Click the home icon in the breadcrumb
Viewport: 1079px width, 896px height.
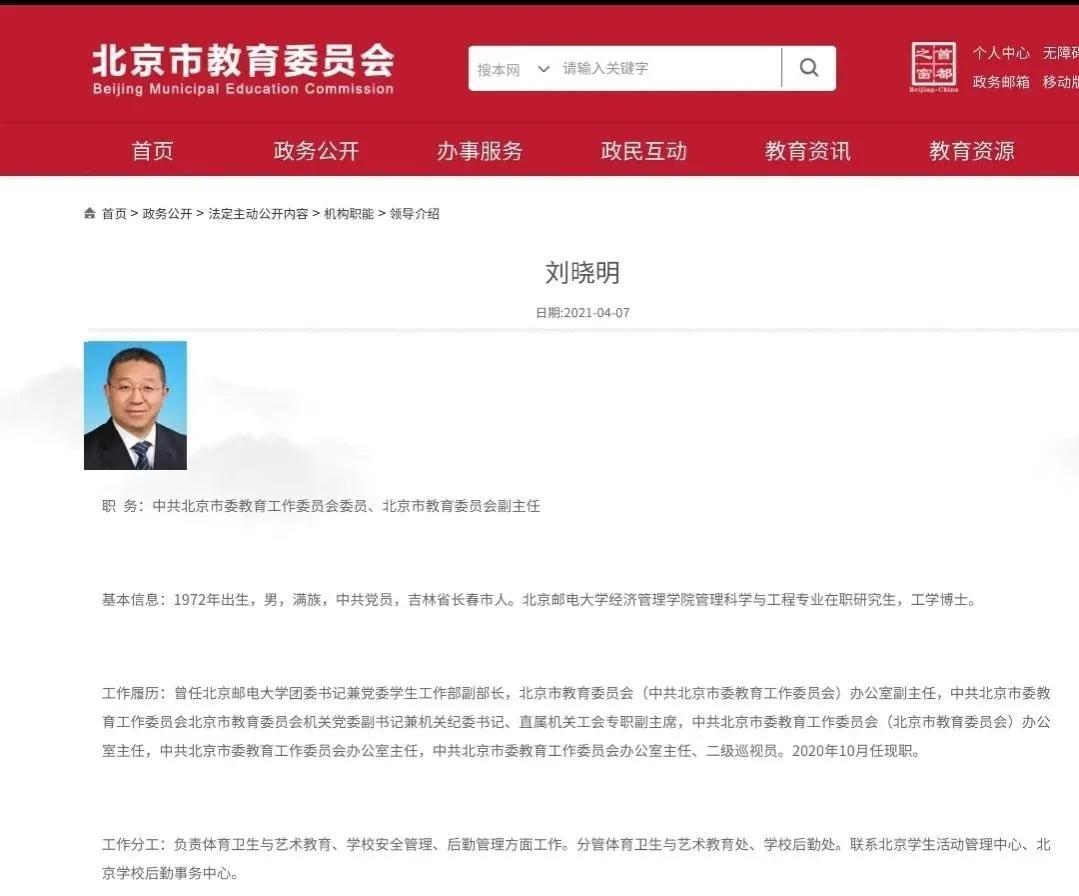click(90, 214)
